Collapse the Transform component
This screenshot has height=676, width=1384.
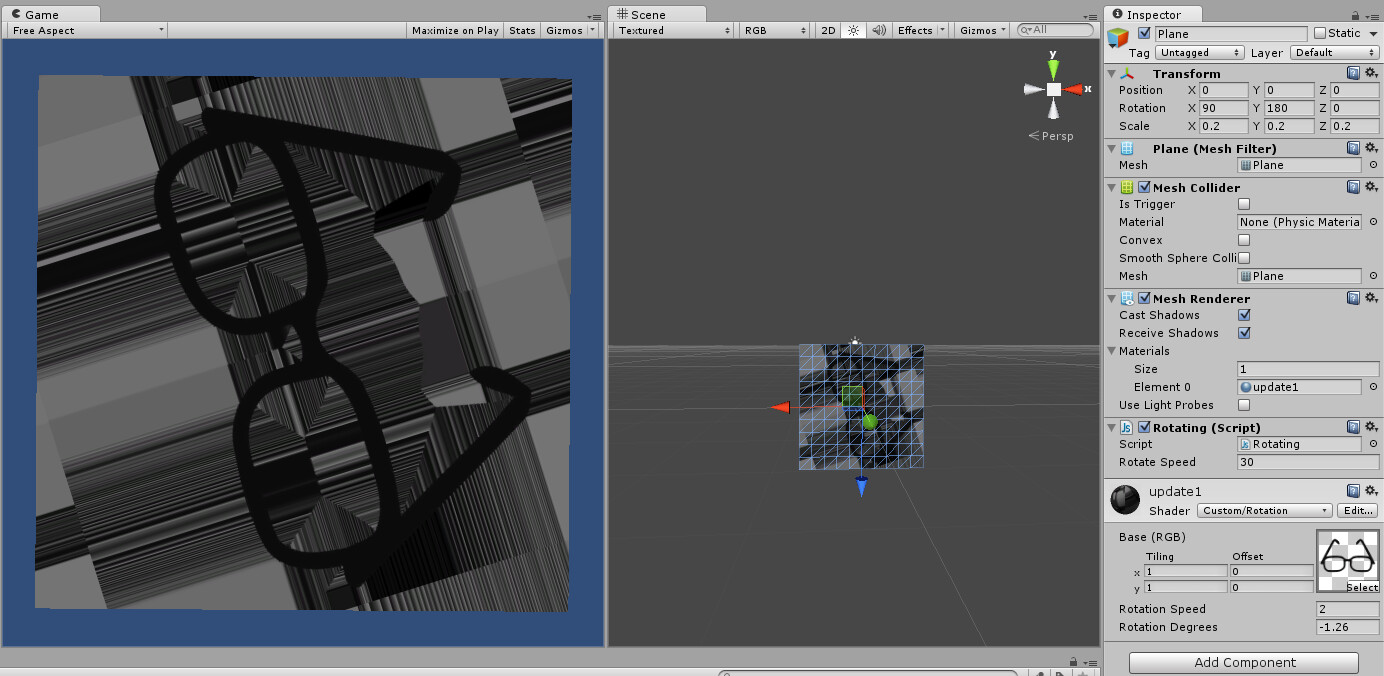click(1111, 72)
